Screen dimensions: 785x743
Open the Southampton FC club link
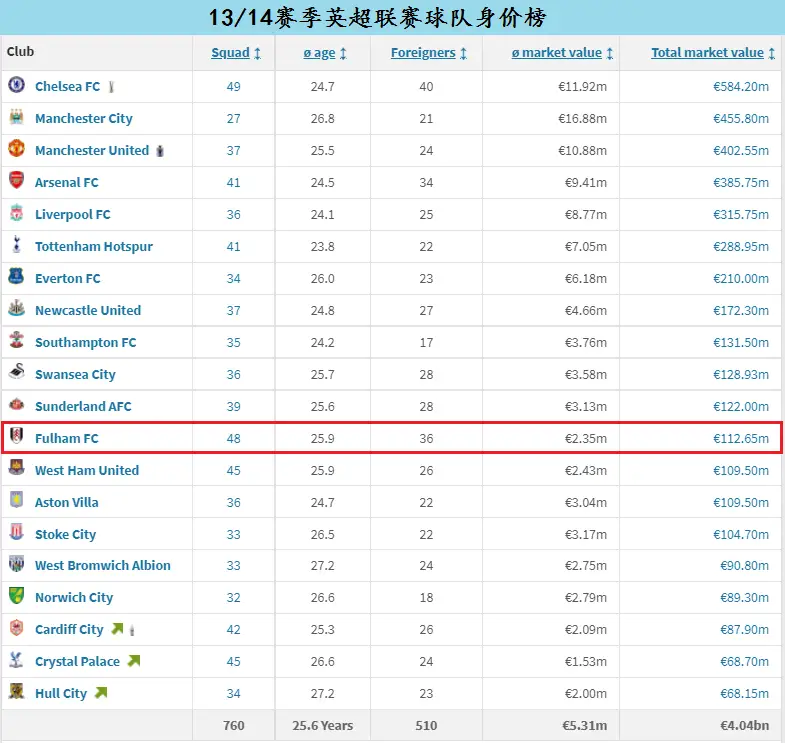[86, 342]
